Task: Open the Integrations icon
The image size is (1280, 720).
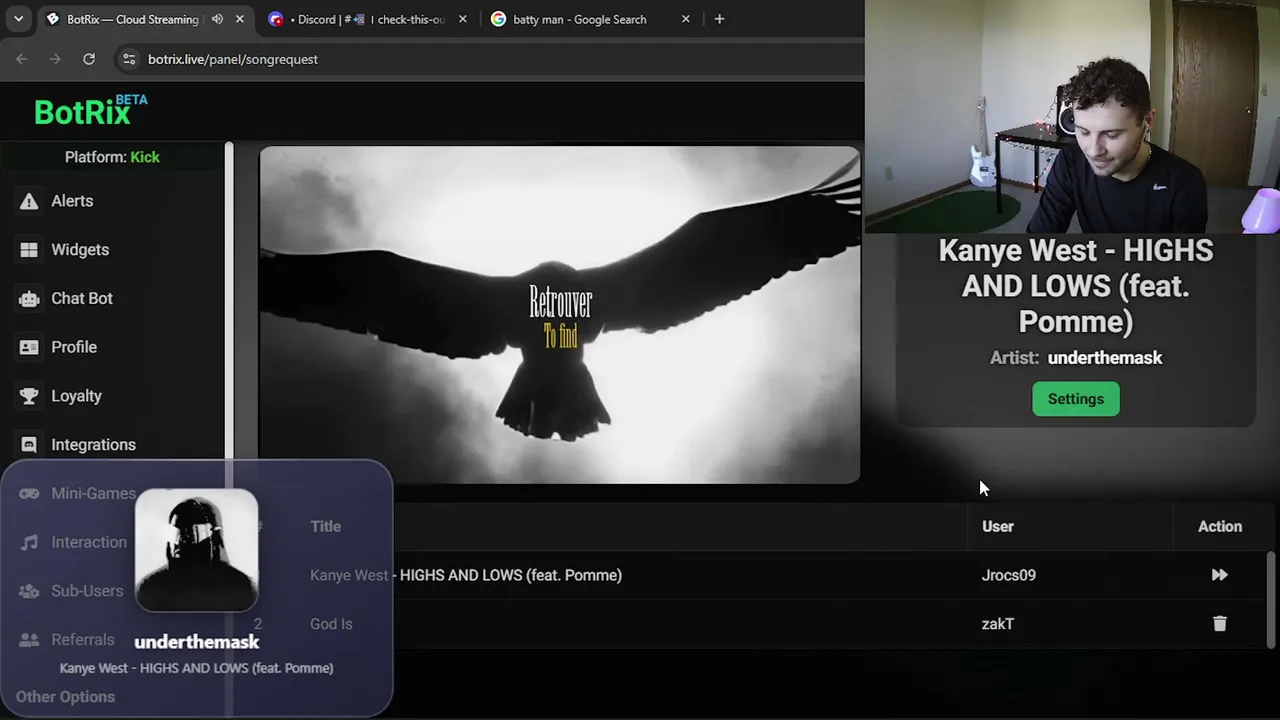Action: pos(29,445)
